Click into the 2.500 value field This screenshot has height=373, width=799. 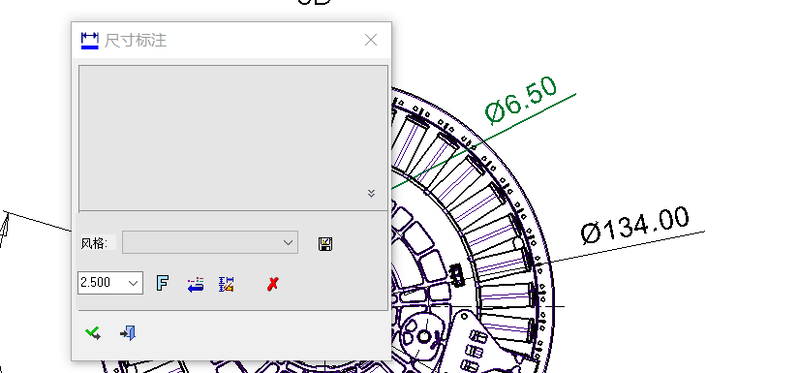102,283
